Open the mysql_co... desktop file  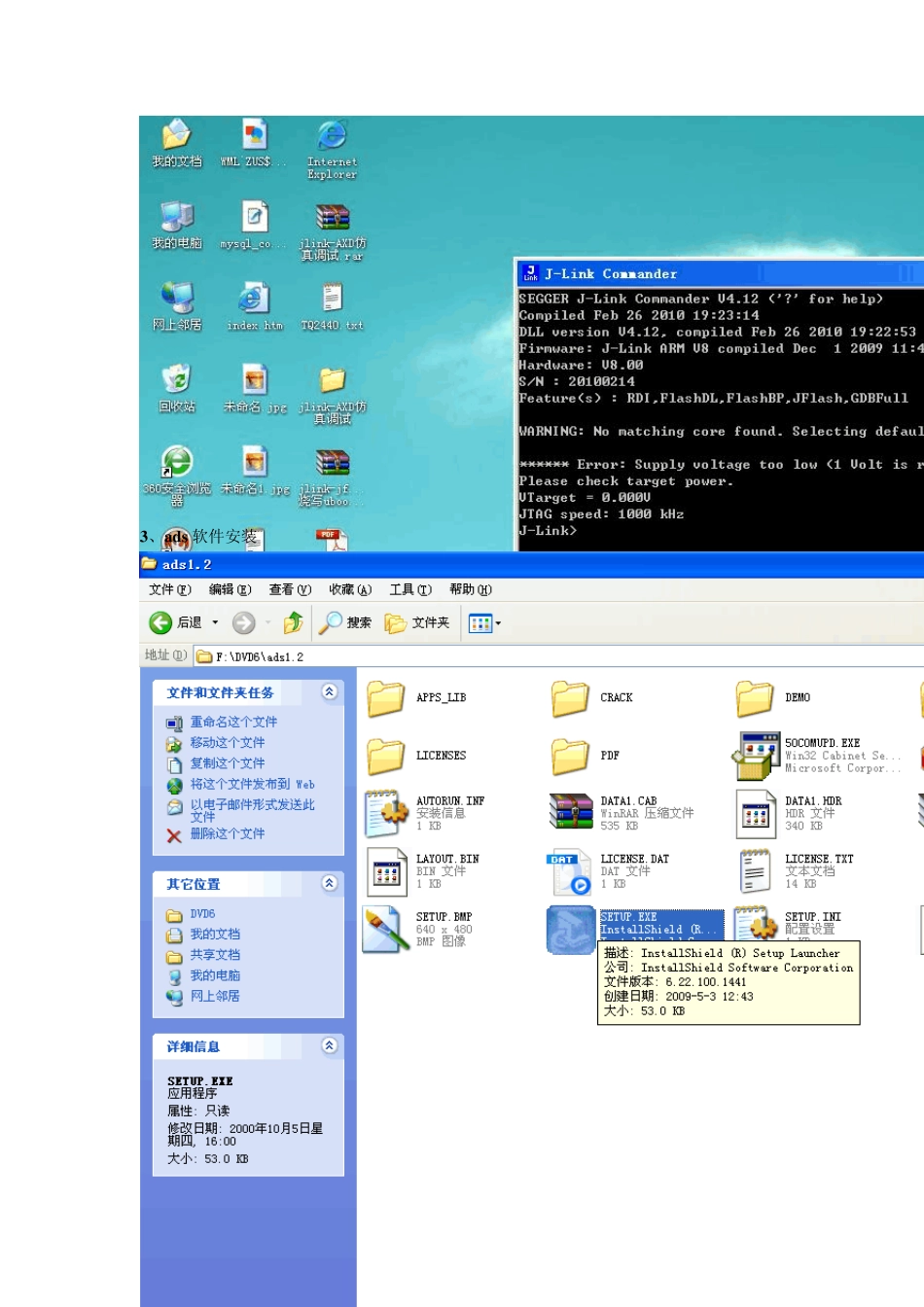point(255,226)
